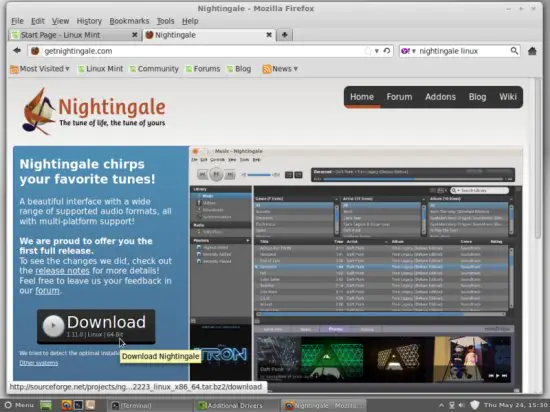Expand the address bar history dropdown arrow
Viewport: 550px width, 412px height.
[x=376, y=51]
